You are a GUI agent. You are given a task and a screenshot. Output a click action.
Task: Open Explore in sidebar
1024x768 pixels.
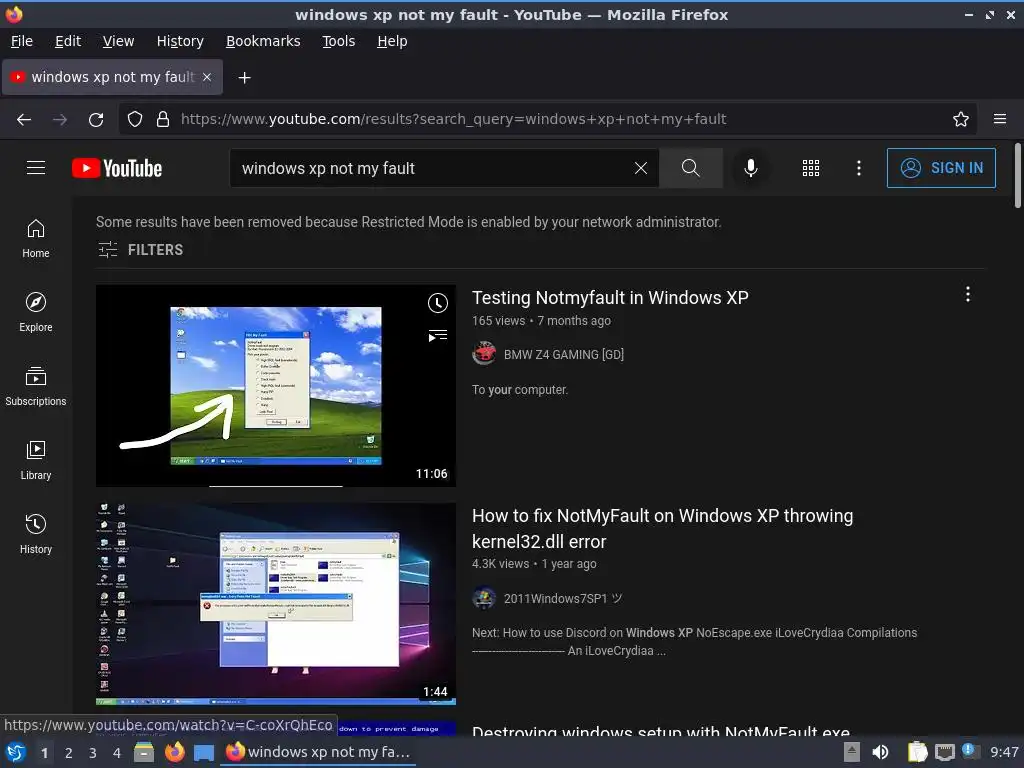(36, 312)
